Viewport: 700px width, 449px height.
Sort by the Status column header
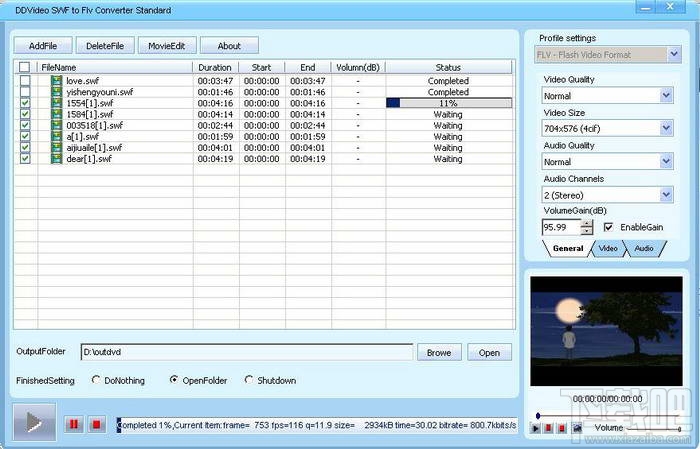coord(449,67)
